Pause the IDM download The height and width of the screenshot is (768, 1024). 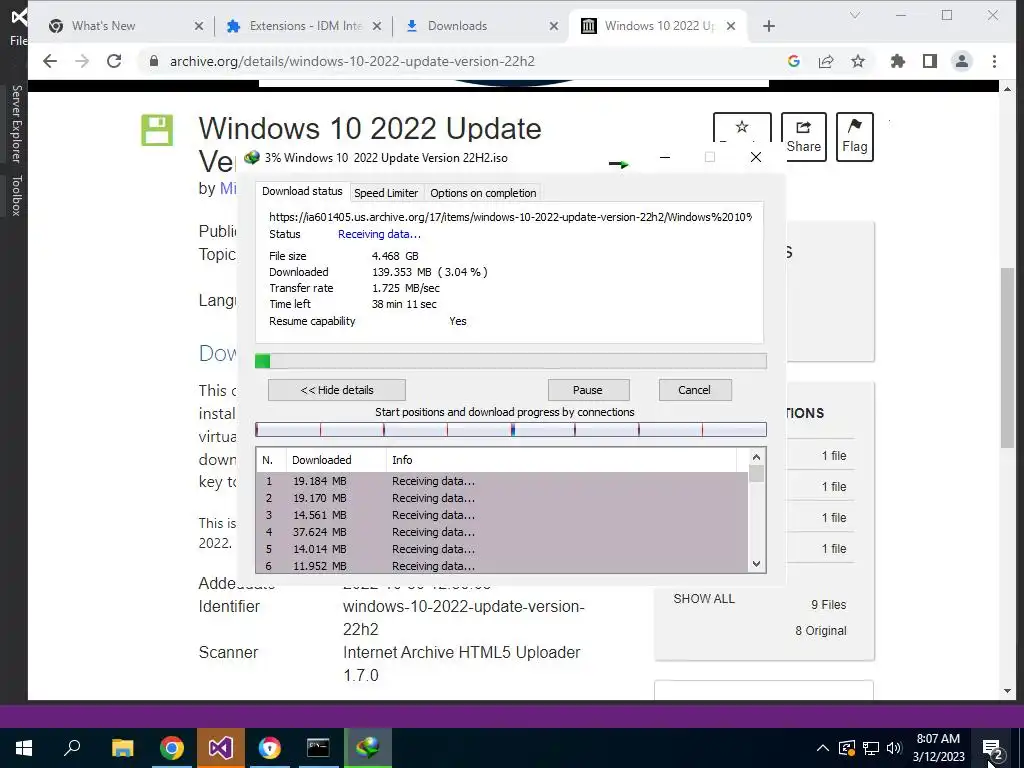[588, 390]
